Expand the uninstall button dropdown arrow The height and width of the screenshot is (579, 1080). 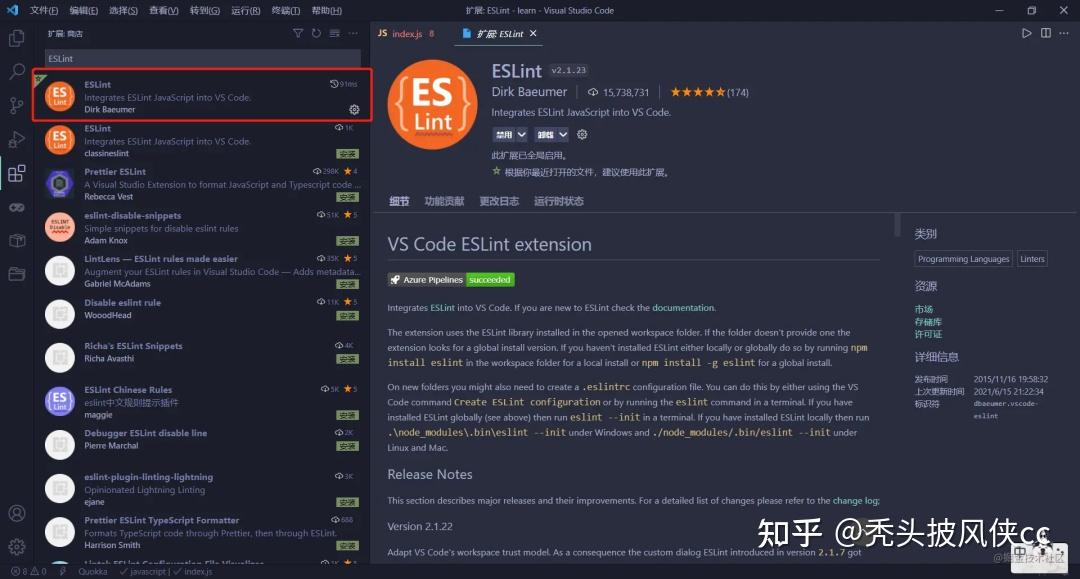563,134
